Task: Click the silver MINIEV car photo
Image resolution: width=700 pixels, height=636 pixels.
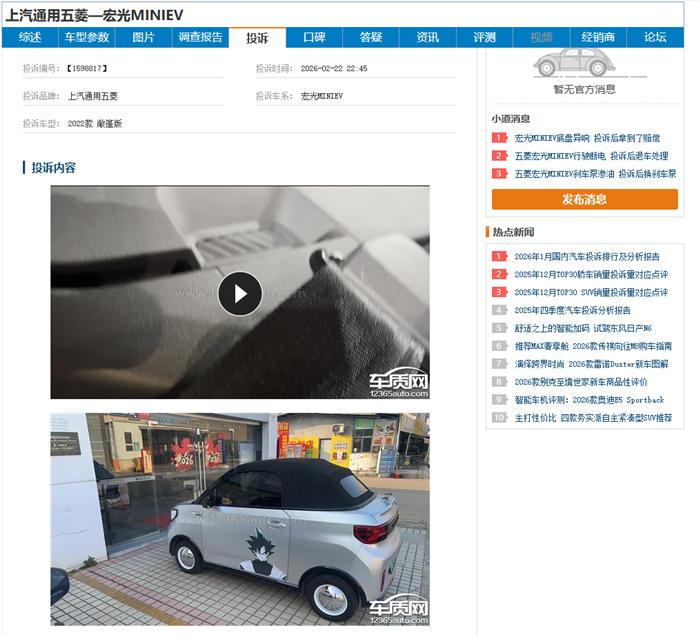Action: pos(240,520)
